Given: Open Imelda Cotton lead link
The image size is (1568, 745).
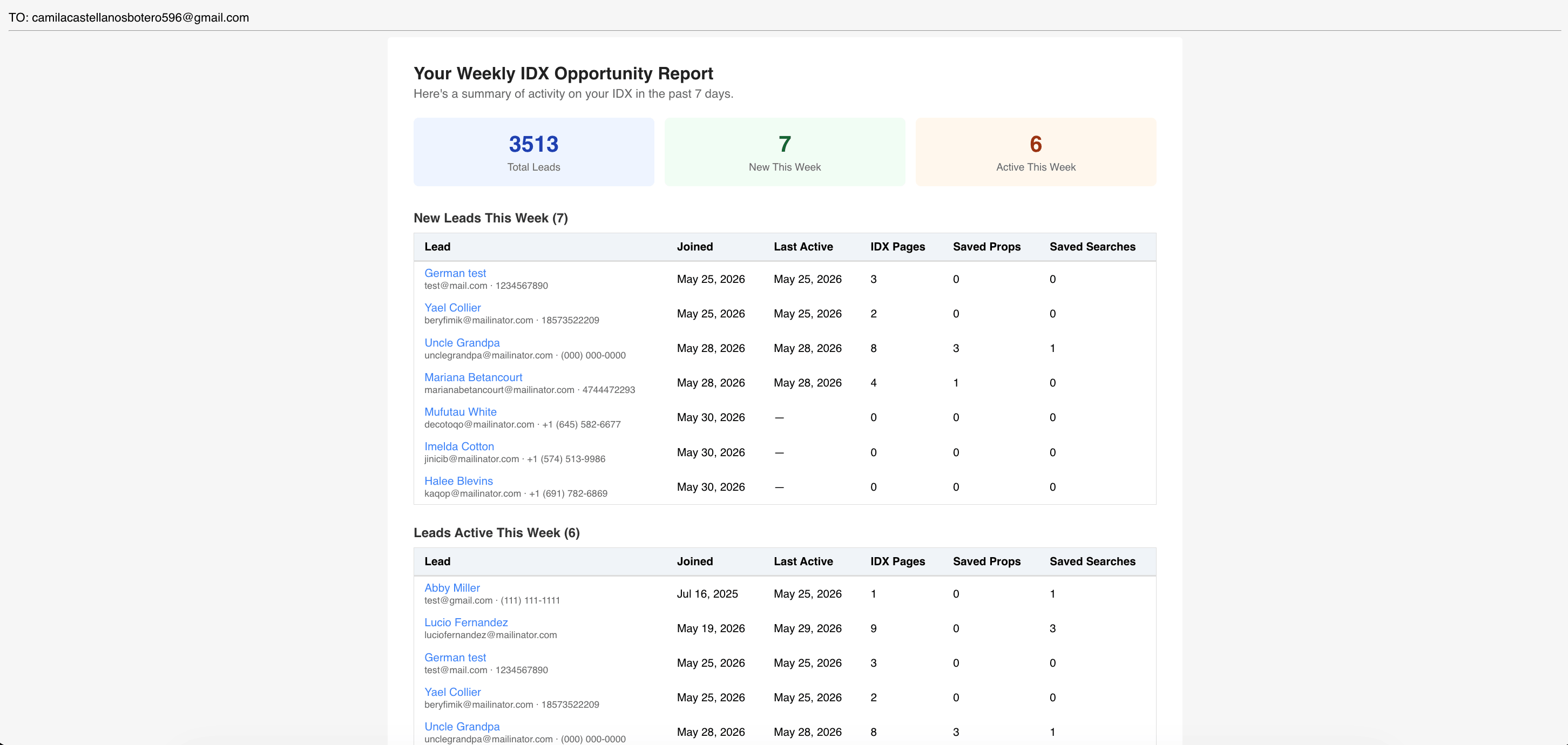Looking at the screenshot, I should click(x=459, y=447).
